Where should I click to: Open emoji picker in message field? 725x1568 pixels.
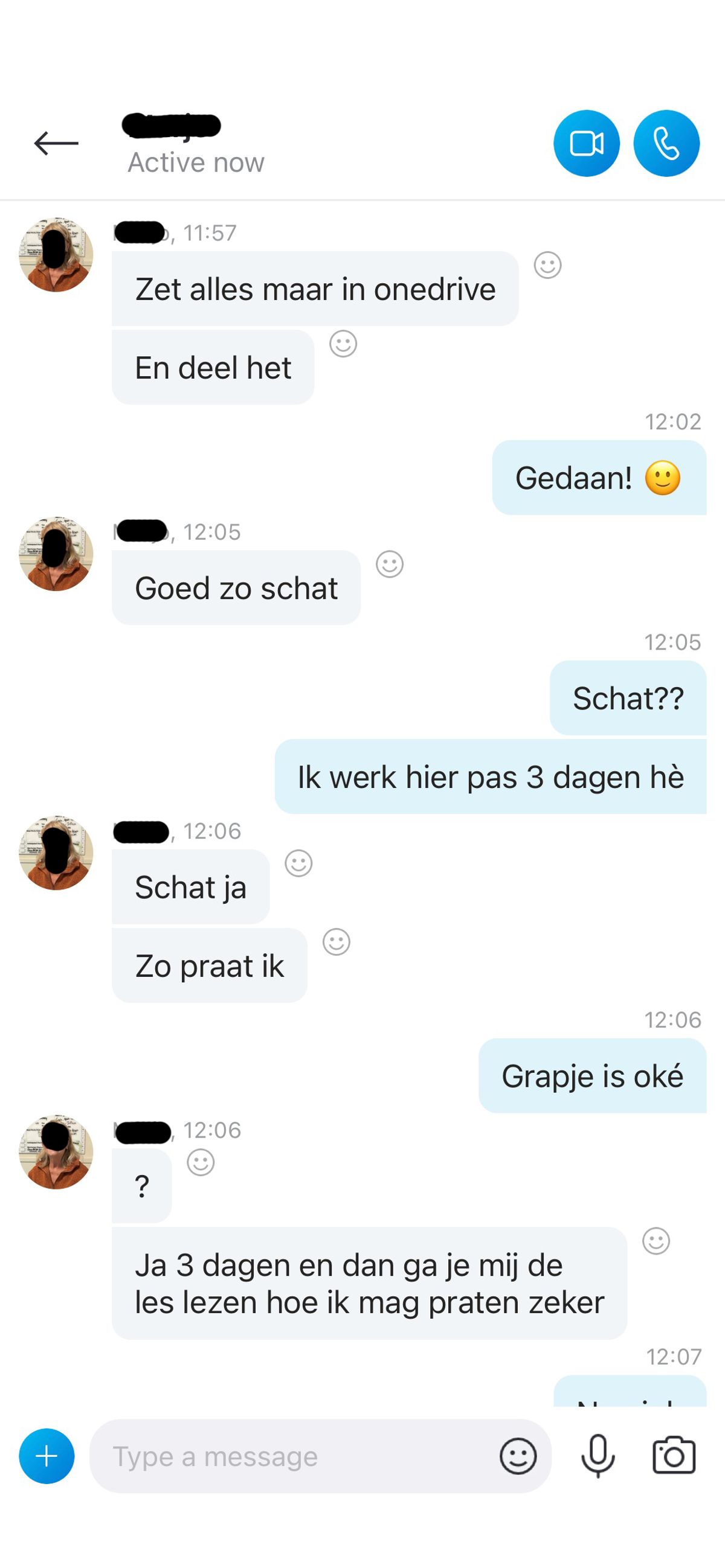pyautogui.click(x=518, y=1456)
